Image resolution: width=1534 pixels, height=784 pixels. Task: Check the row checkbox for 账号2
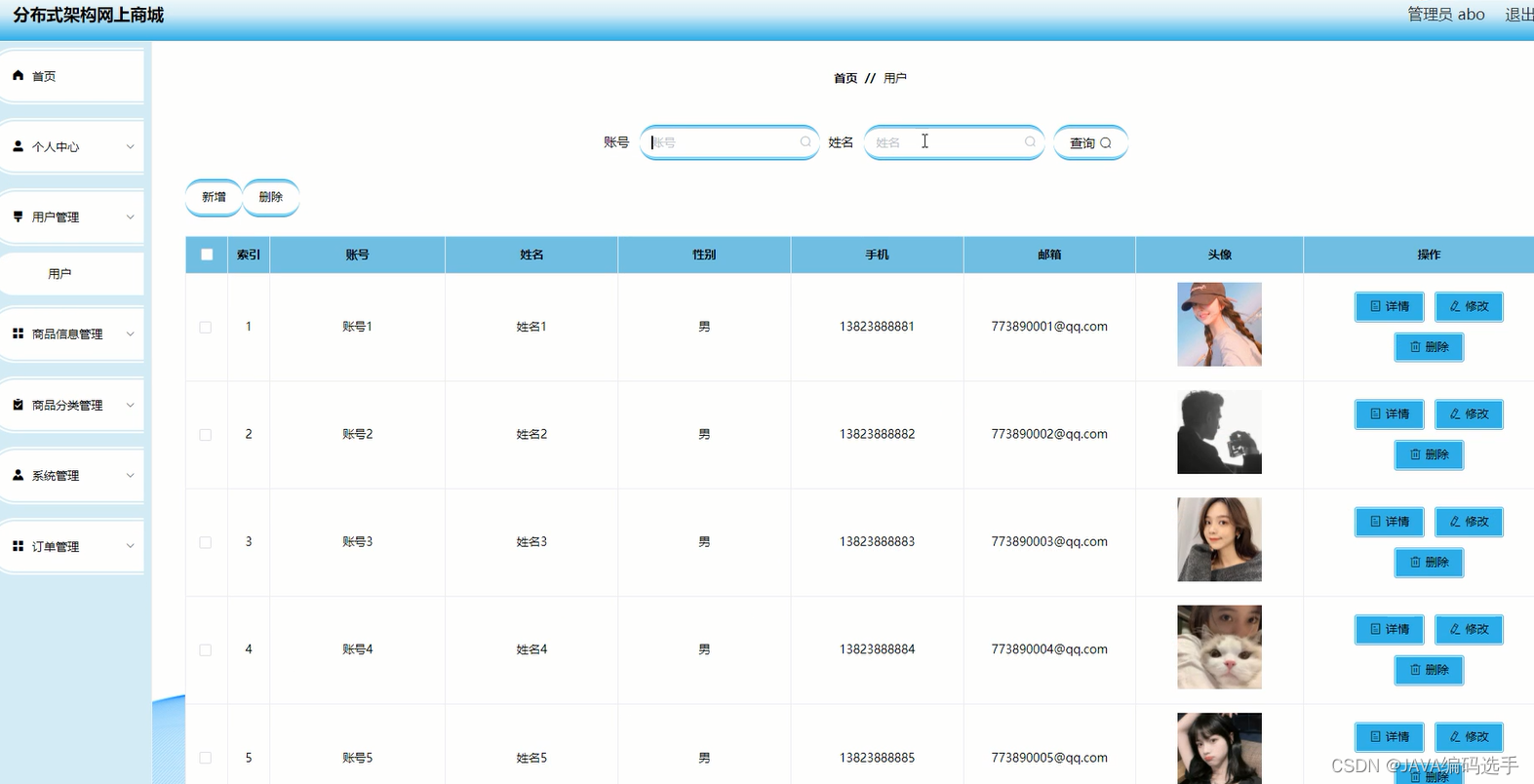click(206, 435)
